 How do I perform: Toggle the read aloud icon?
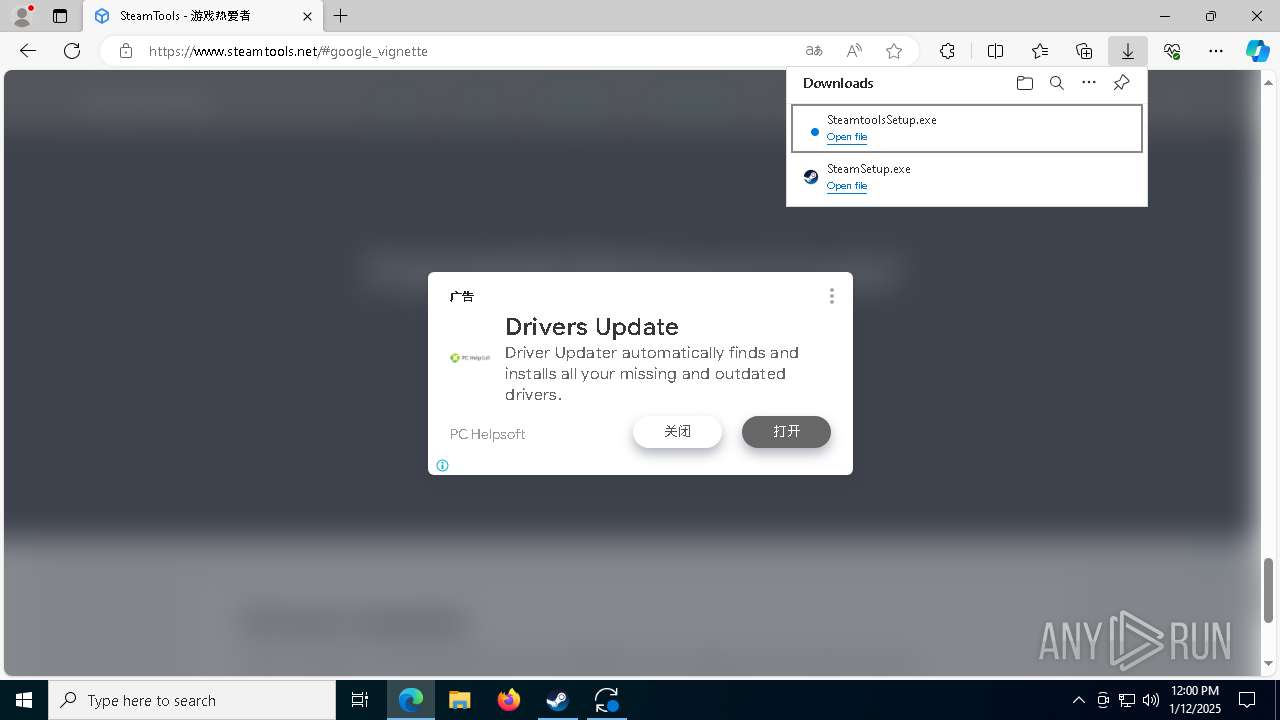coord(854,51)
